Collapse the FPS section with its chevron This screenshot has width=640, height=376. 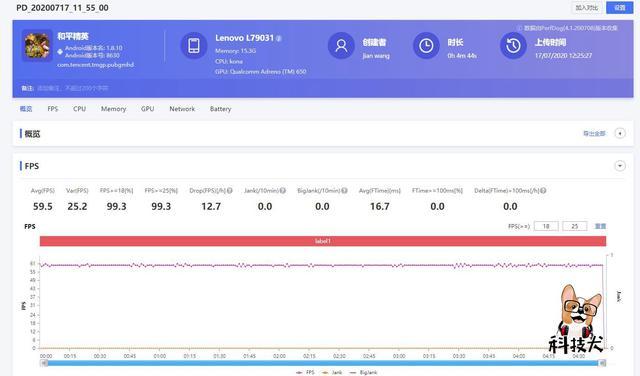620,166
